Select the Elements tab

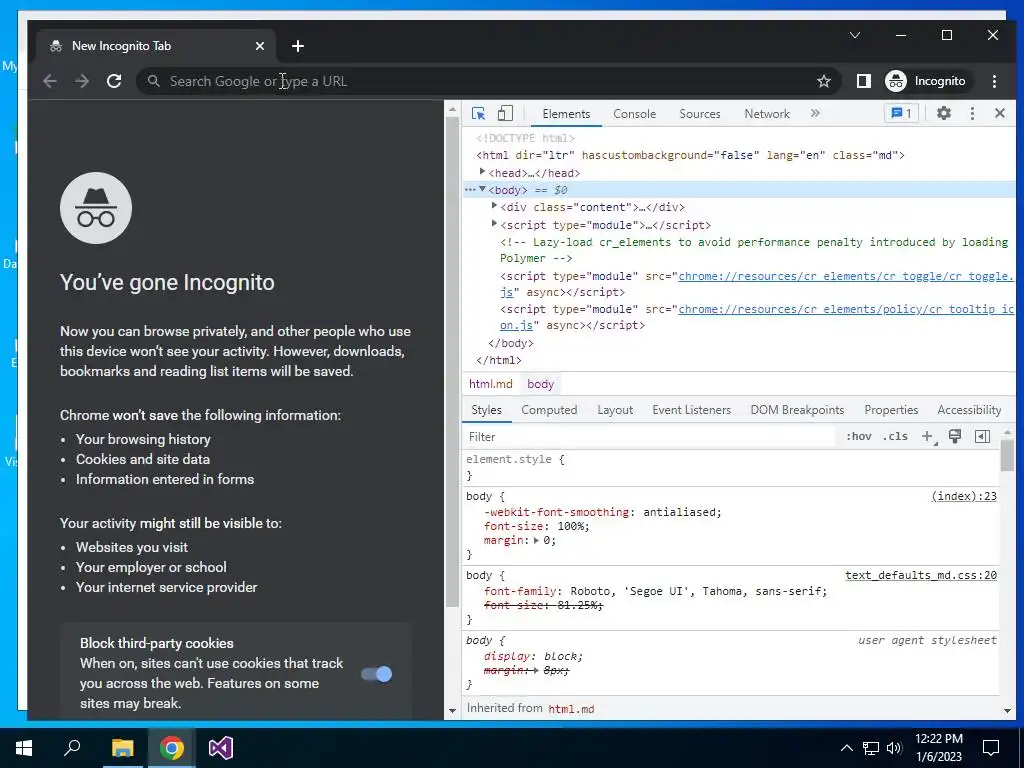pyautogui.click(x=566, y=114)
